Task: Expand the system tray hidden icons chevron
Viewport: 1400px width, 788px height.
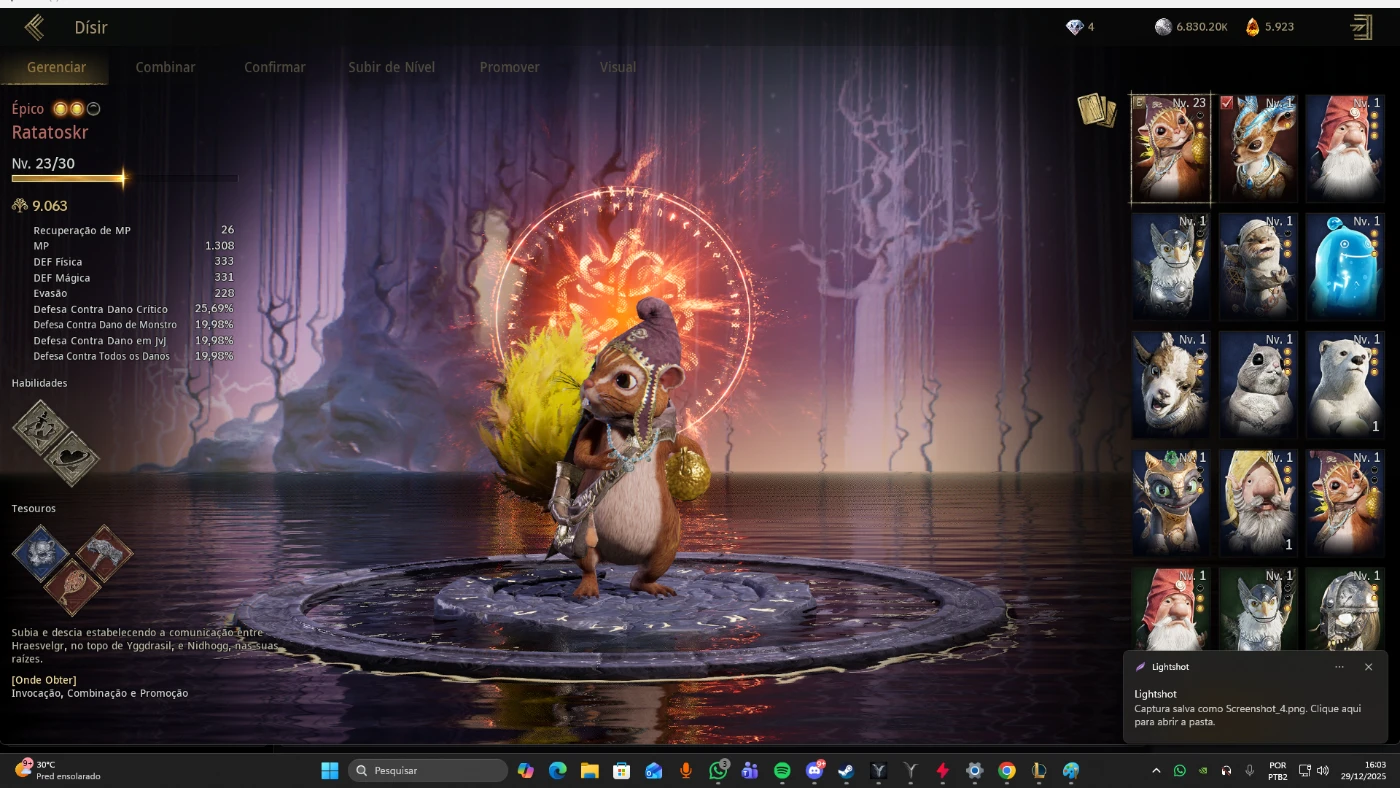Action: 1156,771
